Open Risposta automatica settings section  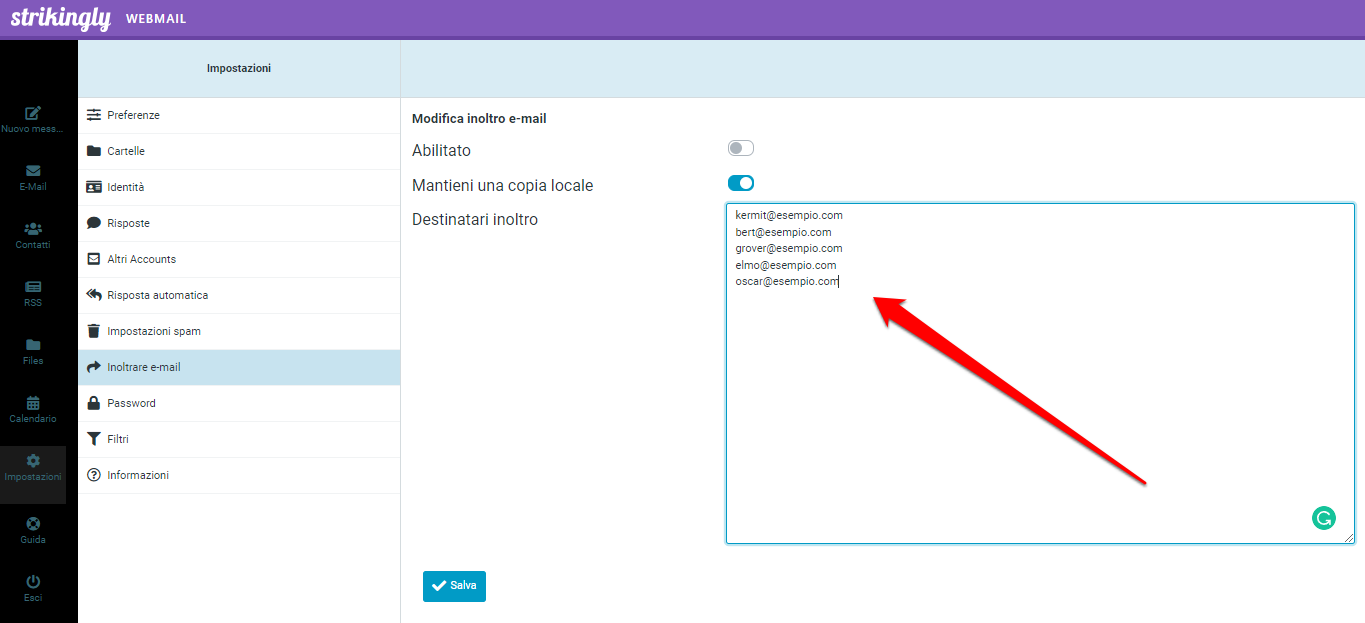(x=239, y=295)
